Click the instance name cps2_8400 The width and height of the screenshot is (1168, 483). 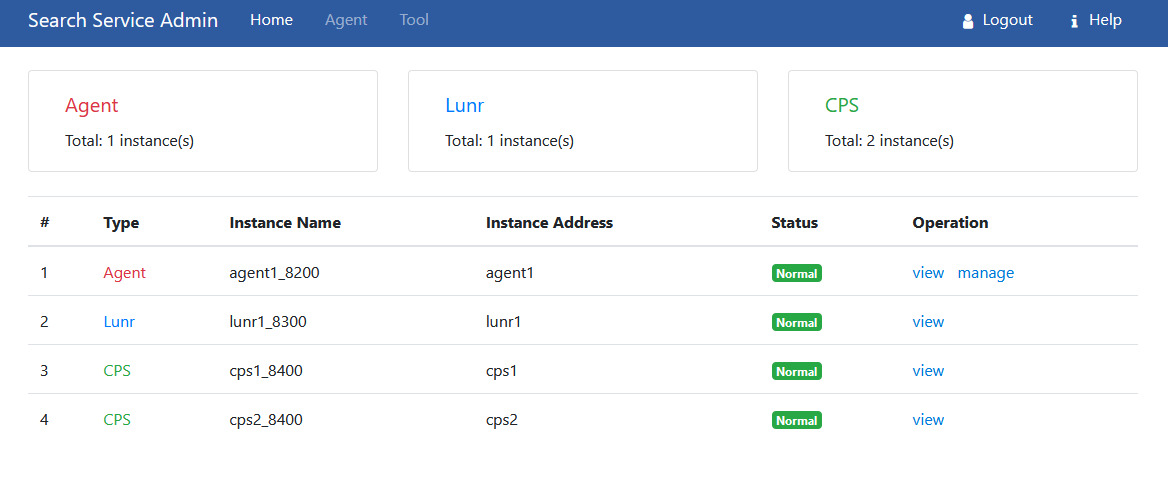click(x=266, y=420)
